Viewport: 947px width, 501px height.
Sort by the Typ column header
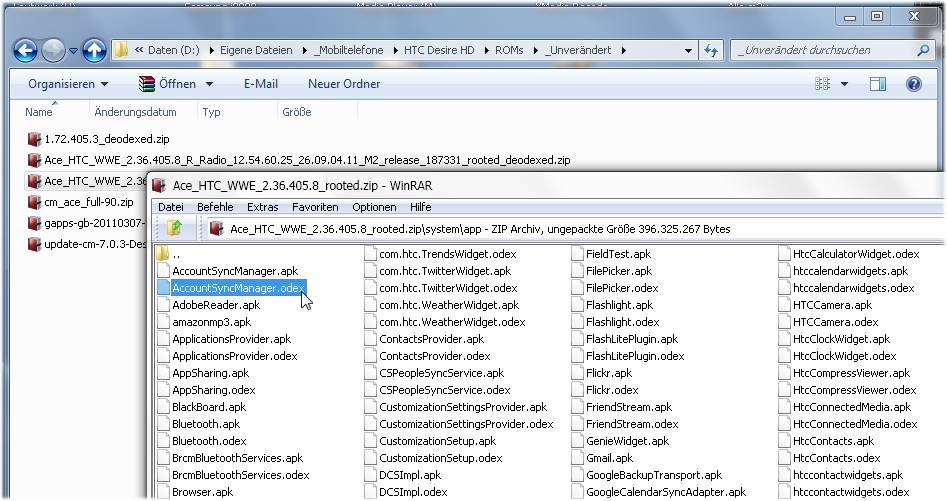pos(211,112)
